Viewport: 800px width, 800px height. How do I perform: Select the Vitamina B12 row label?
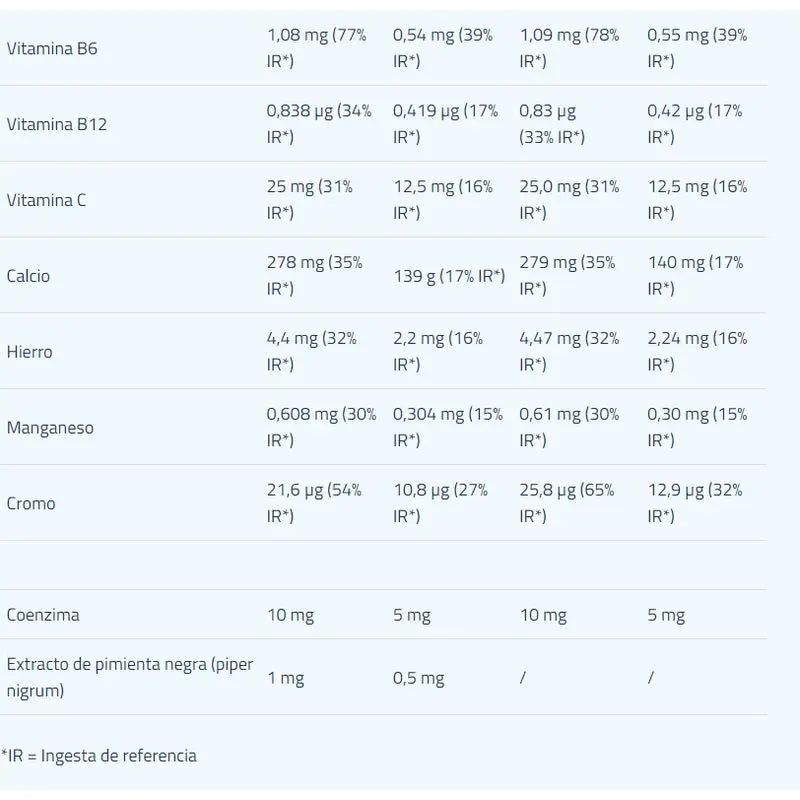(x=56, y=124)
